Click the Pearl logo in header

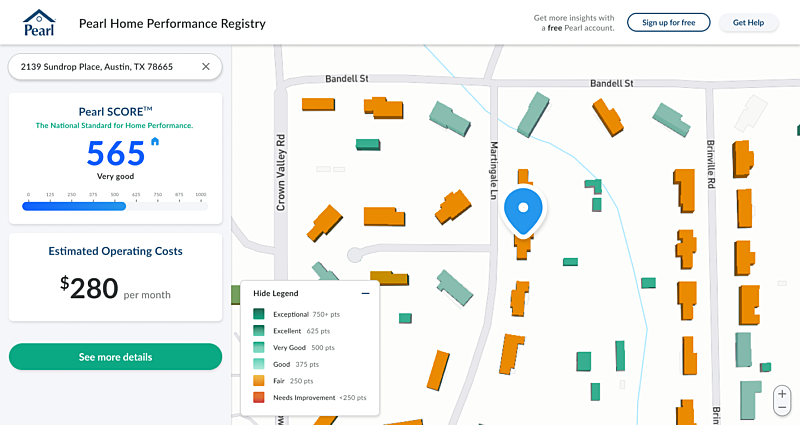click(x=39, y=22)
